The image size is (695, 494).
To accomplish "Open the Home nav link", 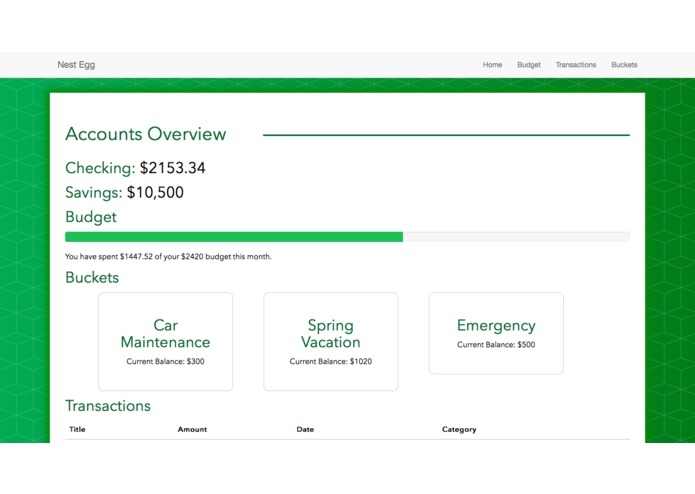I will click(x=492, y=65).
